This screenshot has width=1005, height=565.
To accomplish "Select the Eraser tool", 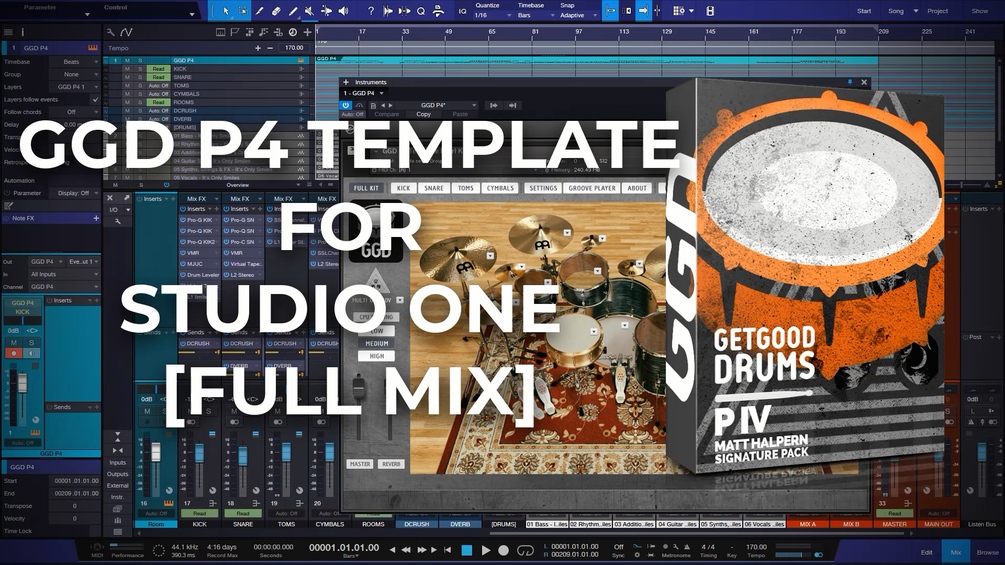I will tap(276, 11).
